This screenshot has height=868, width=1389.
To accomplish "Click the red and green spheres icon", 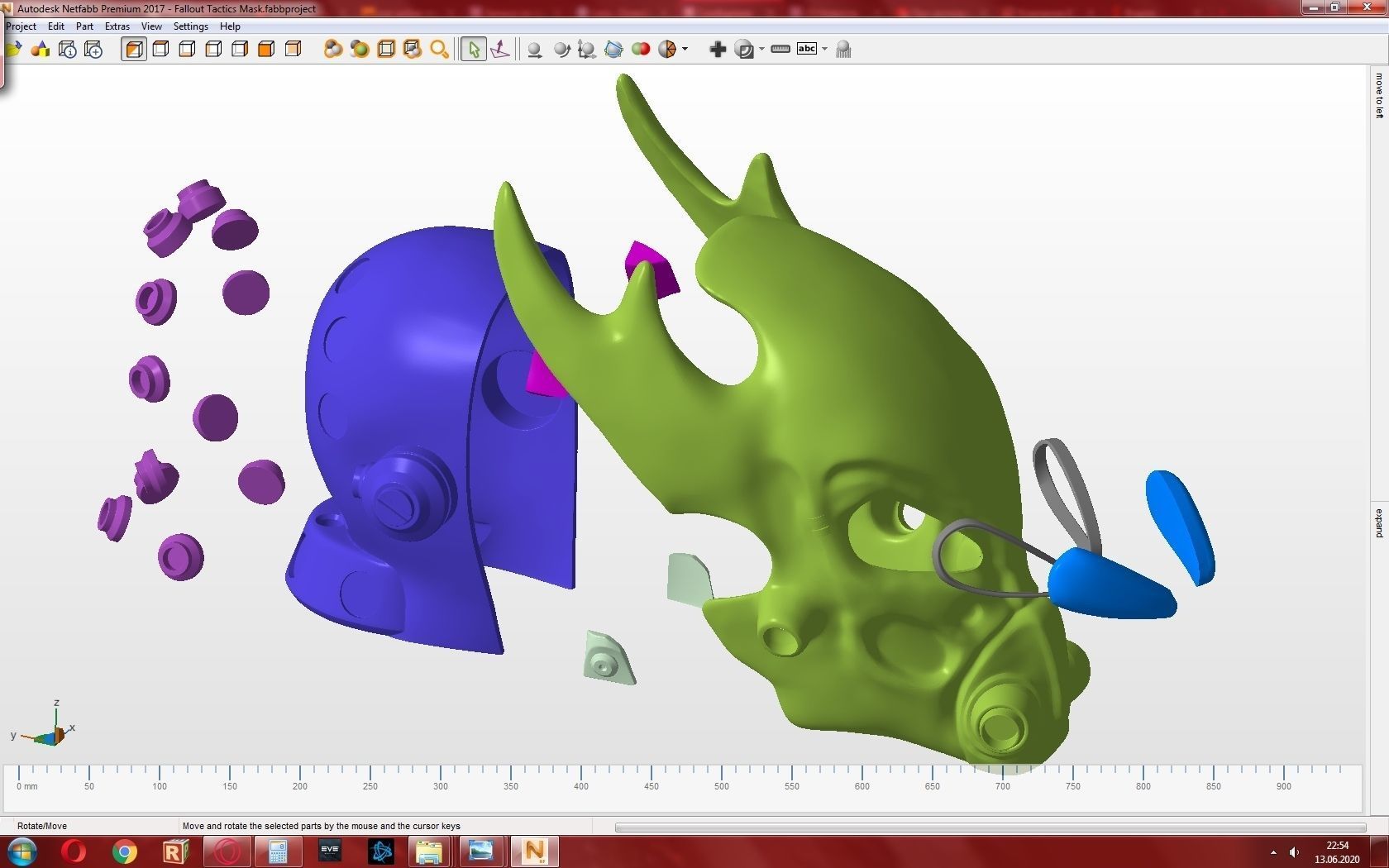I will click(640, 50).
